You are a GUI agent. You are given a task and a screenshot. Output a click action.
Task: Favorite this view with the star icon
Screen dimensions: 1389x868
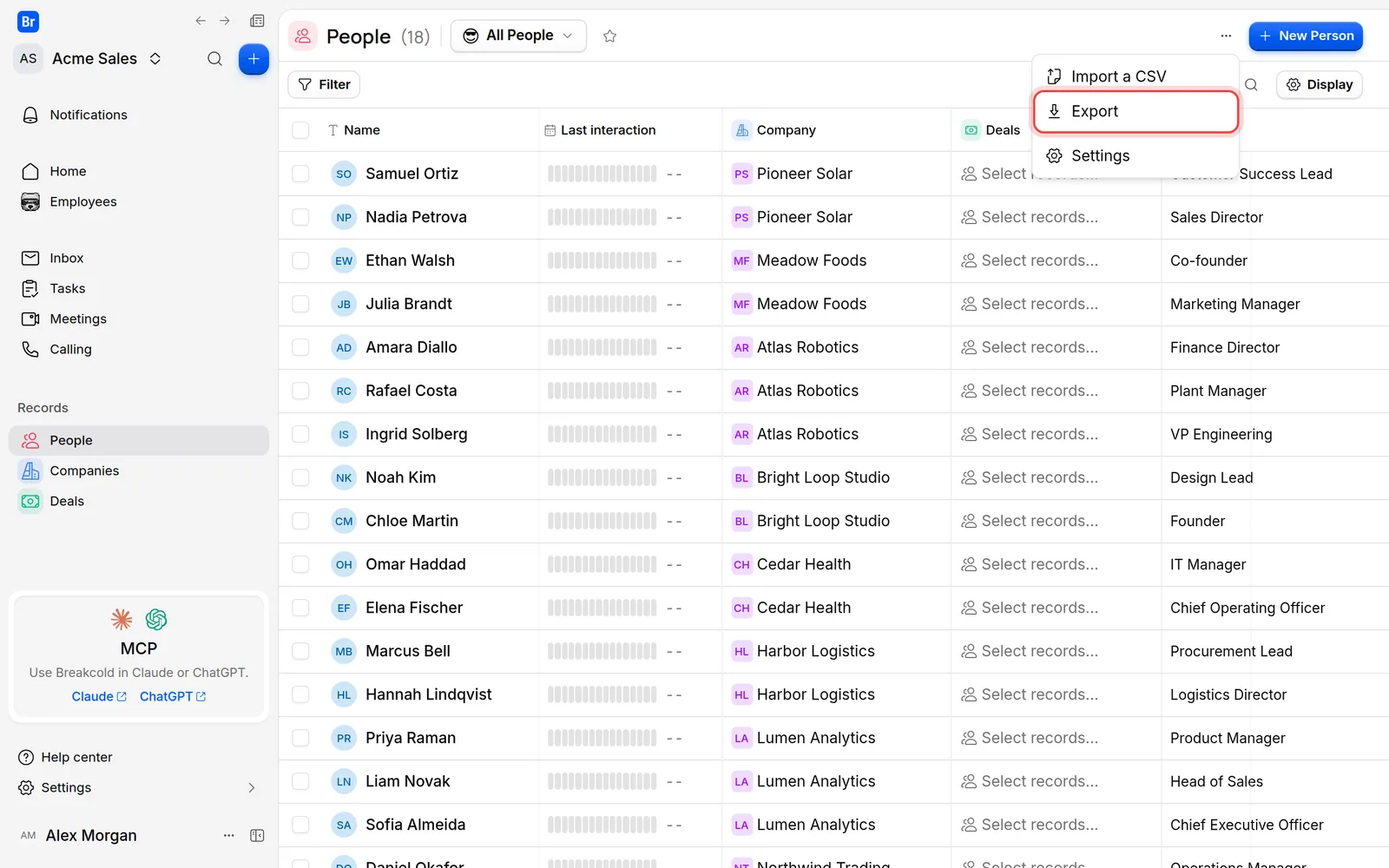(609, 36)
